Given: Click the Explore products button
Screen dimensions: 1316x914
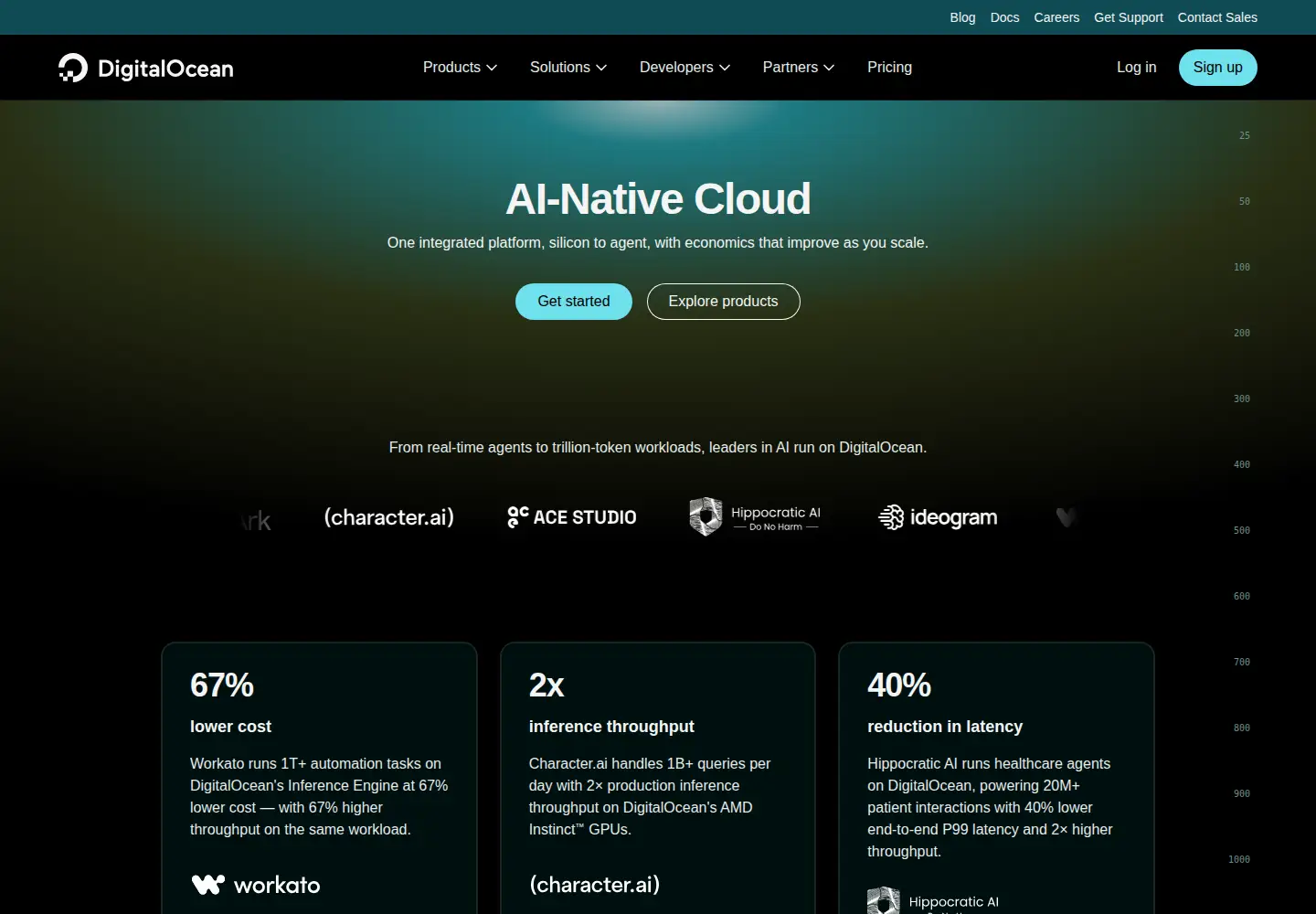Looking at the screenshot, I should [x=724, y=302].
